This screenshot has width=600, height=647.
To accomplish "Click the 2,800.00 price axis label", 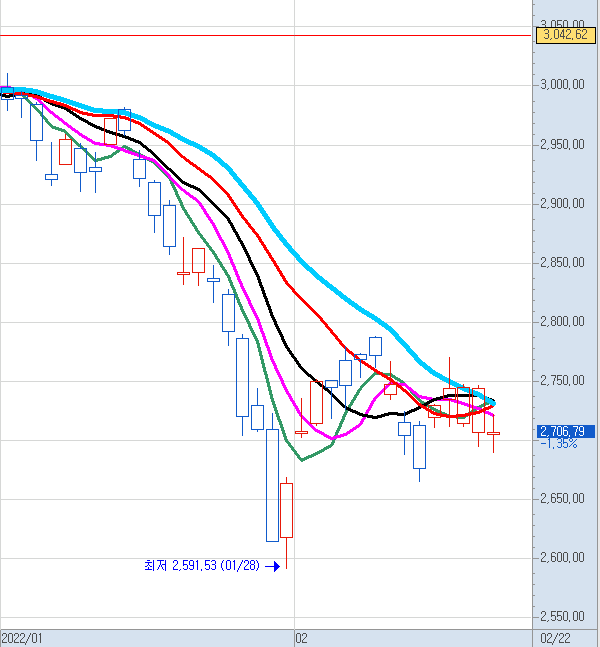I will (x=562, y=321).
